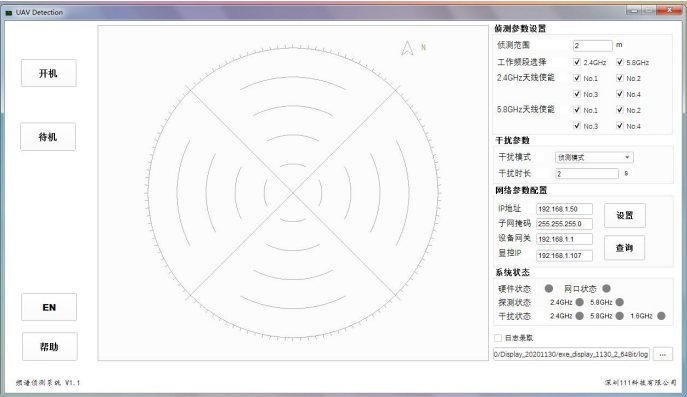Click the 探测状态 2.4GHz indicator dot

click(580, 302)
